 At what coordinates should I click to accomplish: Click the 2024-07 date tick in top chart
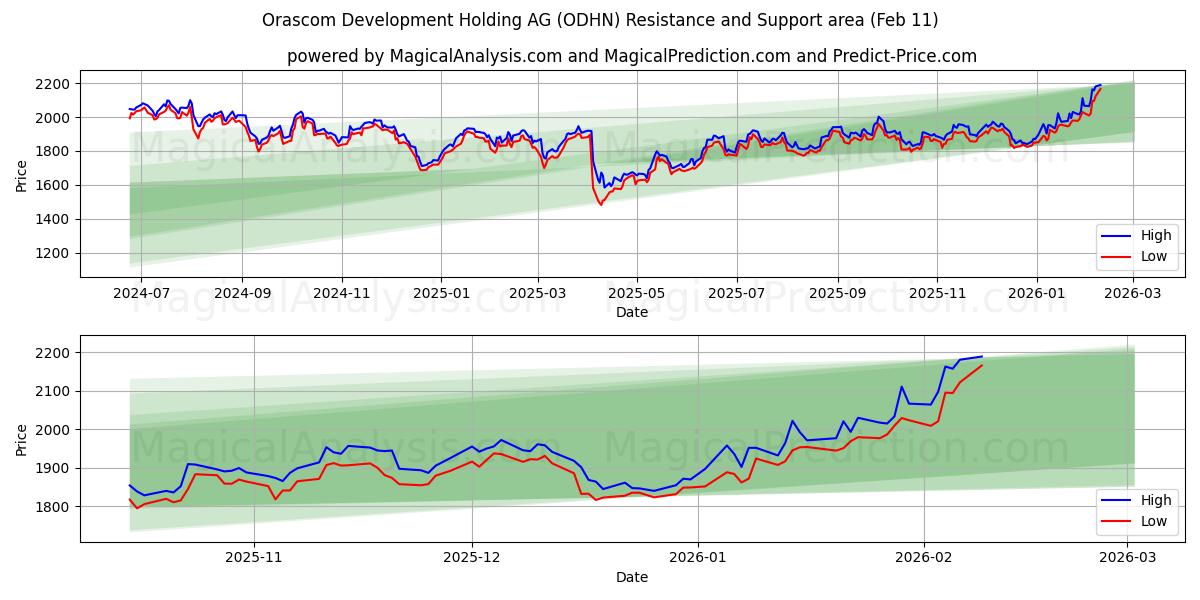(x=141, y=293)
